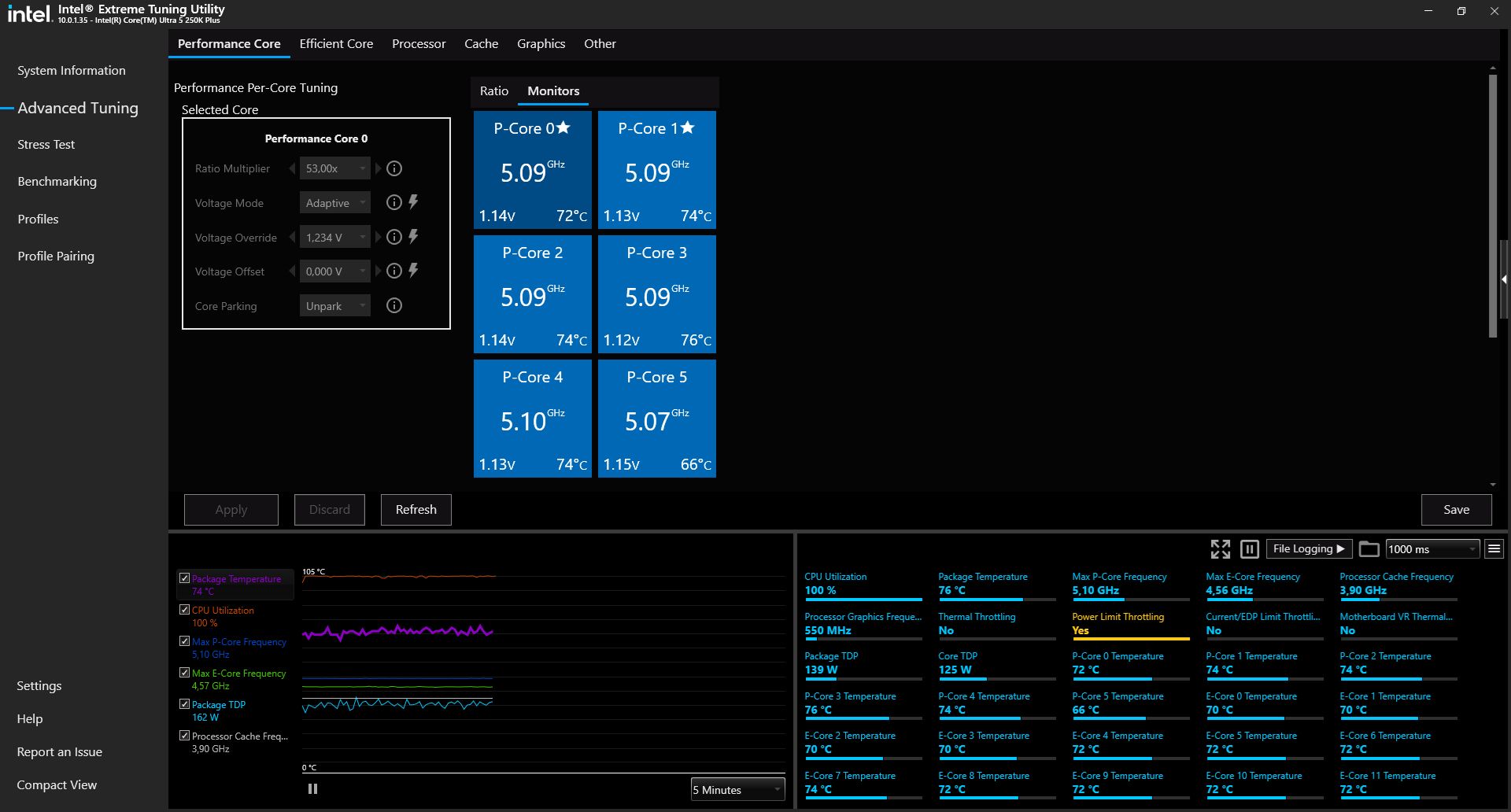Collapse the right side panel arrow
1511x812 pixels.
(x=1504, y=279)
